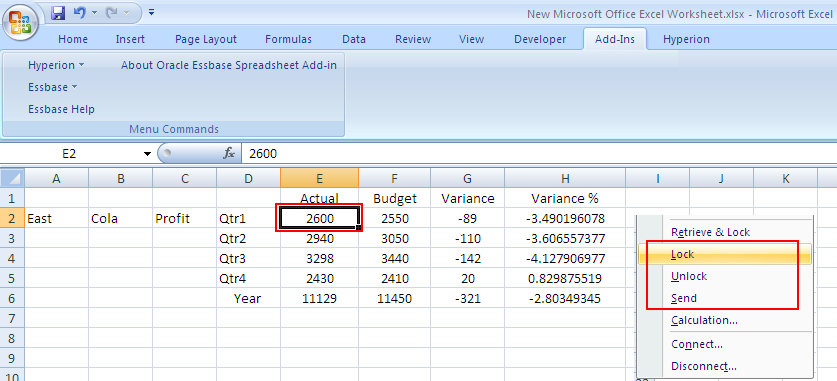Open Essbase Help
Viewport: 837px width, 381px height.
[x=61, y=109]
